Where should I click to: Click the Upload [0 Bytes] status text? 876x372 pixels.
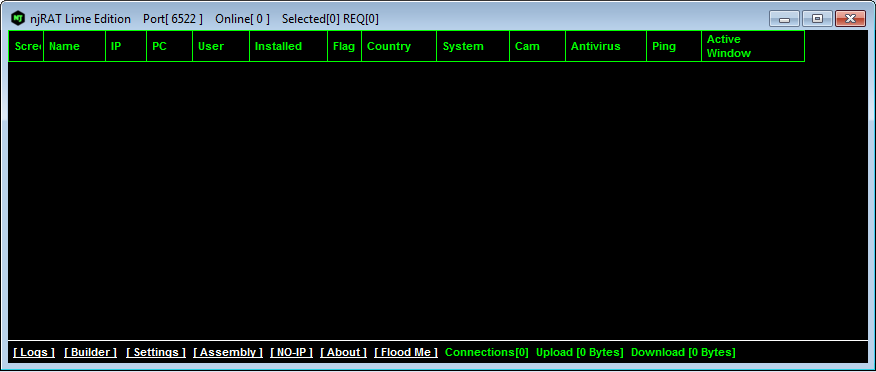click(579, 352)
